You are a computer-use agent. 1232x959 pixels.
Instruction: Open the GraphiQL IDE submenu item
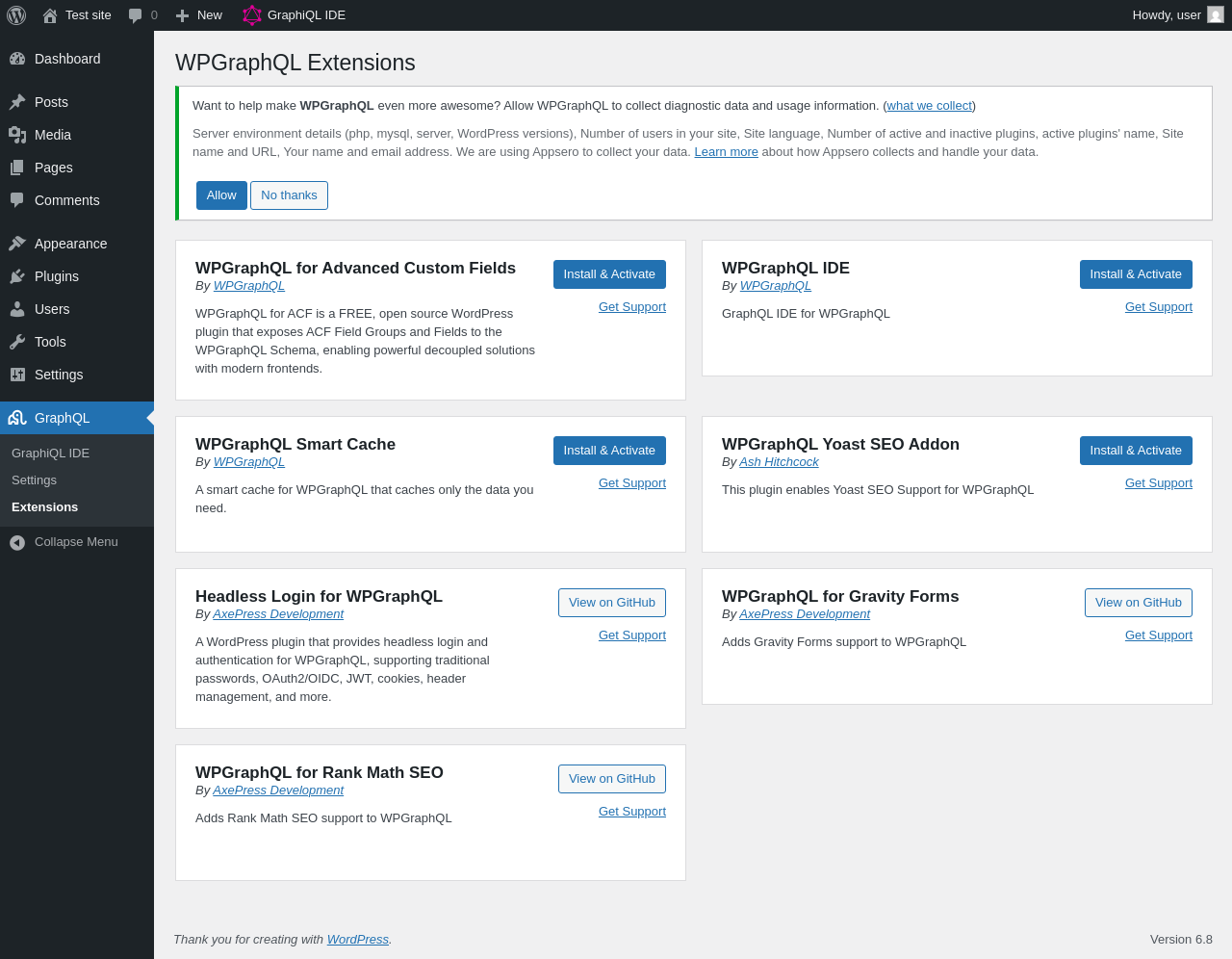50,453
